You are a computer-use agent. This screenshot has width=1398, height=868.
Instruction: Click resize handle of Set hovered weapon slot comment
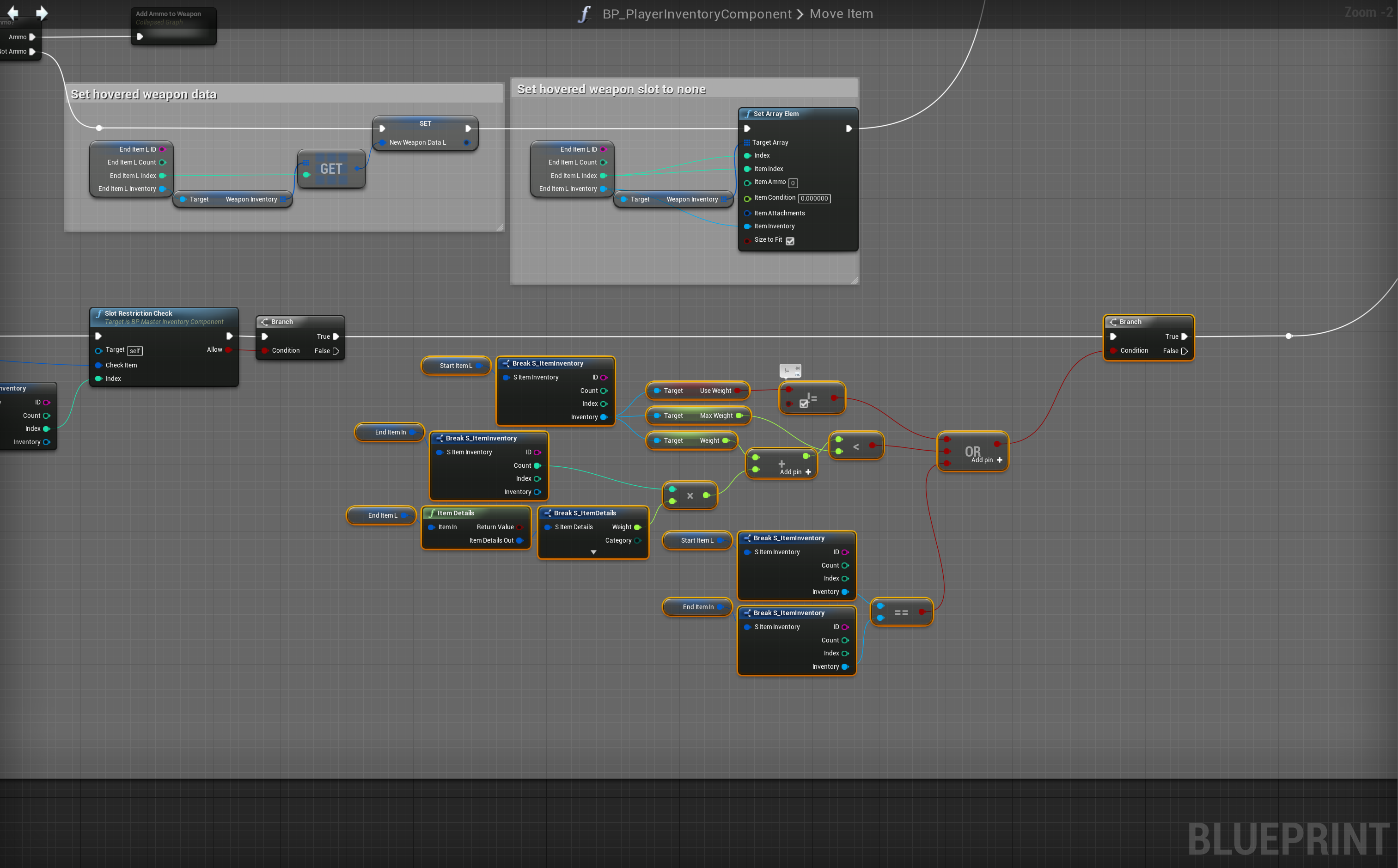[x=855, y=280]
